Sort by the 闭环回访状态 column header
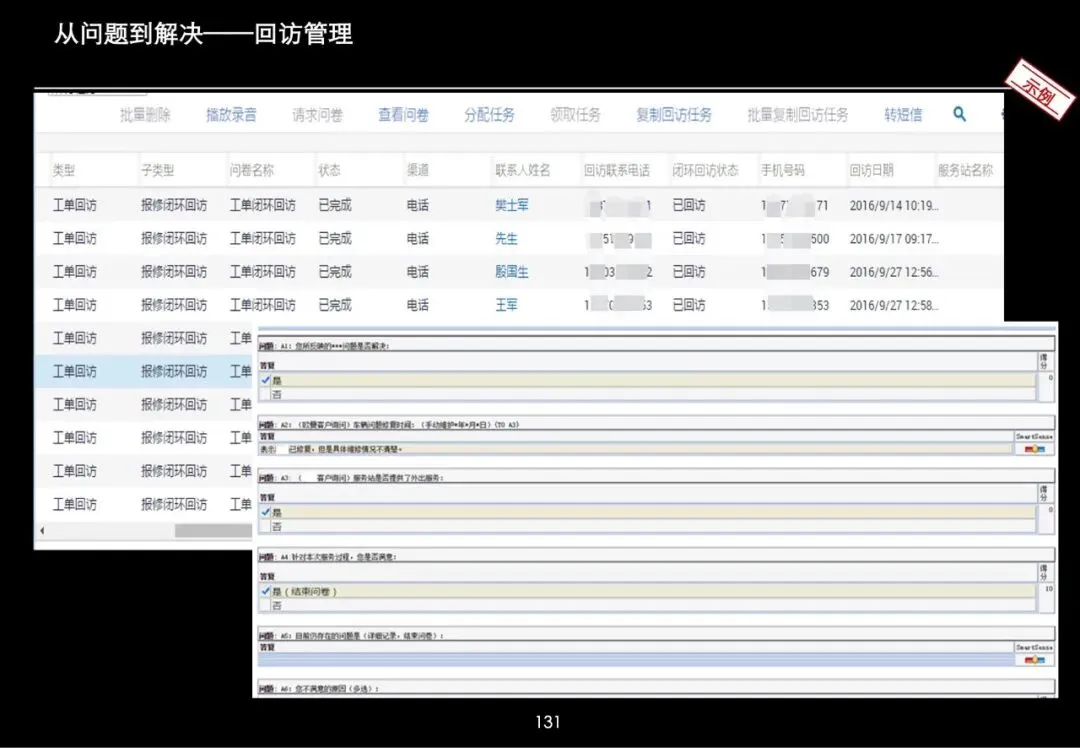The image size is (1080, 748). pyautogui.click(x=705, y=170)
